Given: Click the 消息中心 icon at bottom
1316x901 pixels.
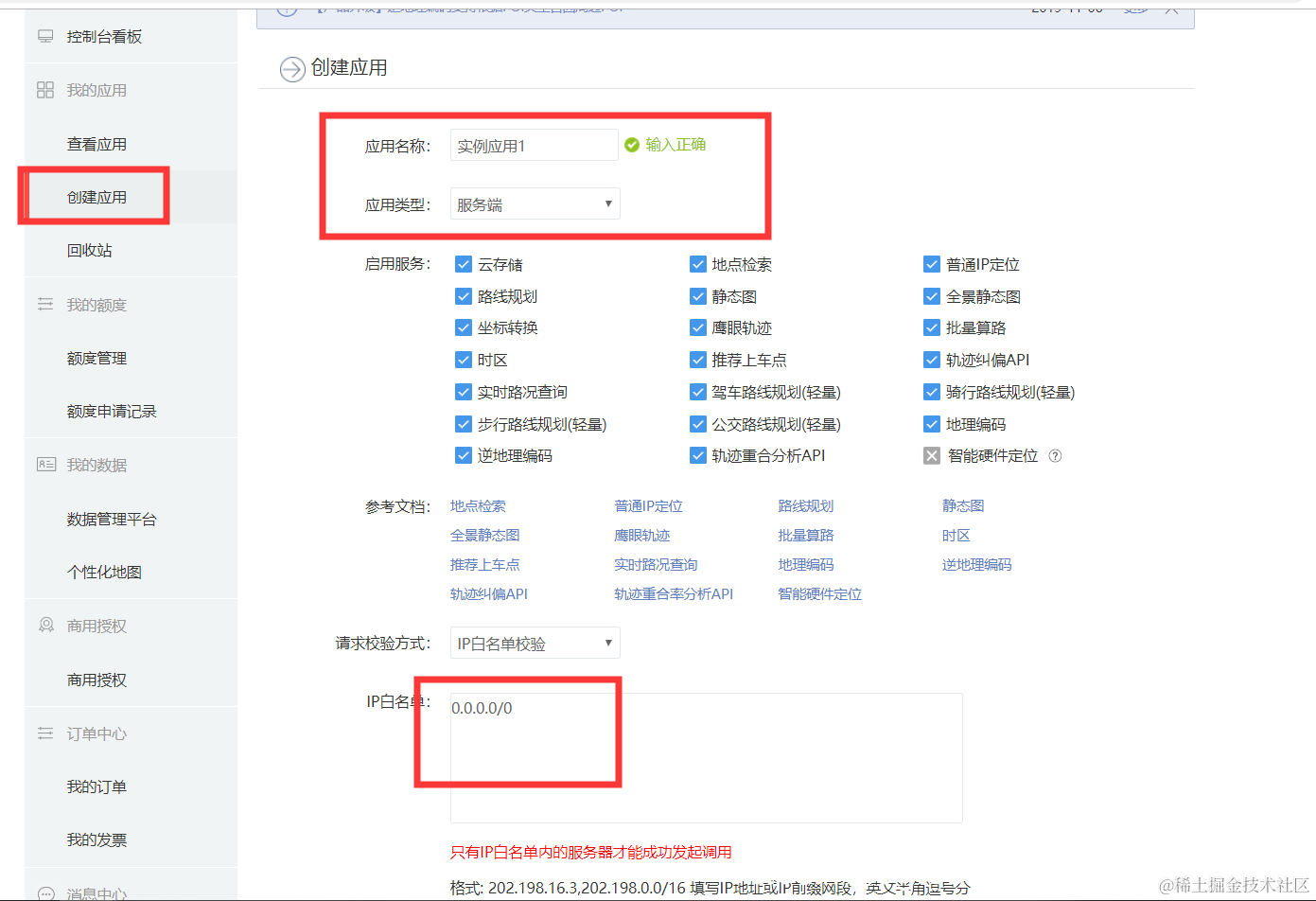Looking at the screenshot, I should 44,894.
